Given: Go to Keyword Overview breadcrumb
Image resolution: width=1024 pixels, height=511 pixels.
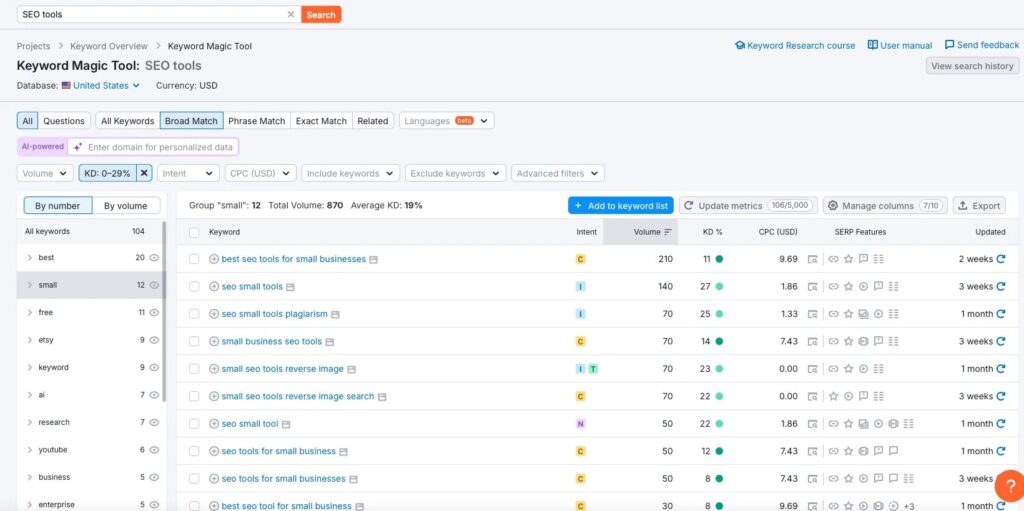Looking at the screenshot, I should point(108,46).
